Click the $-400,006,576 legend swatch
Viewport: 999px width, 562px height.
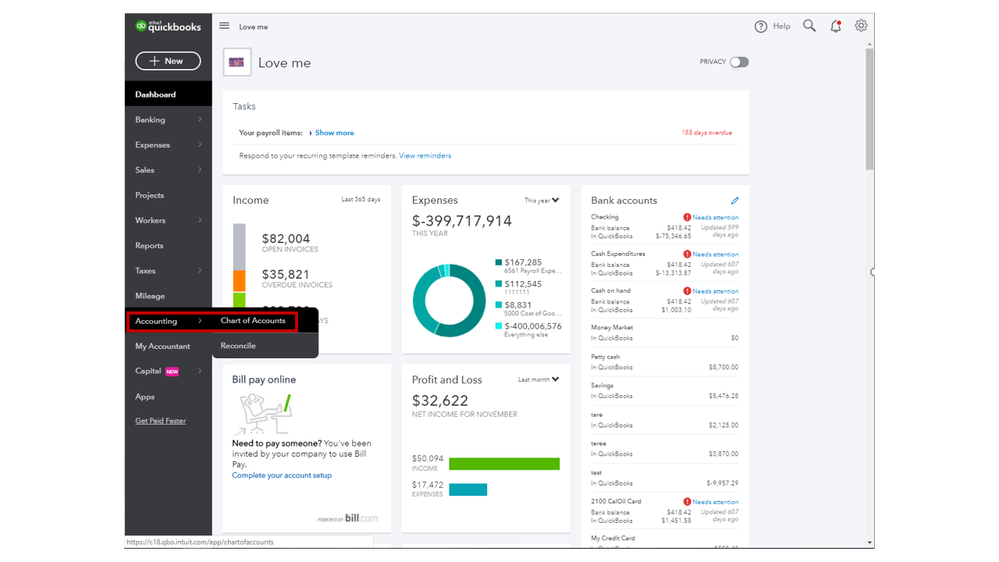[498, 326]
